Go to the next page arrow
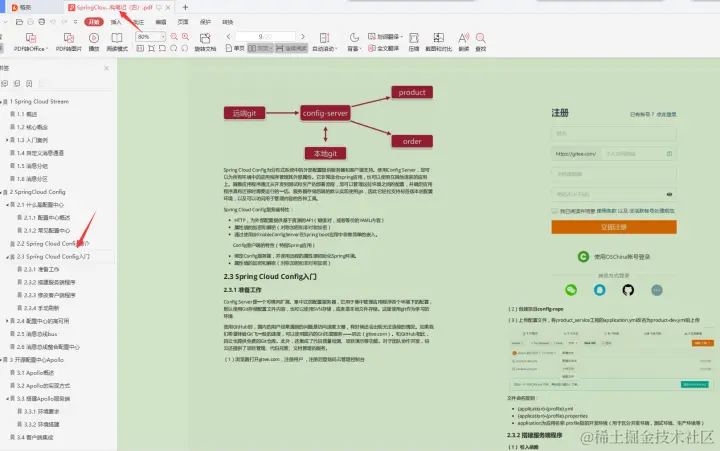720x451 pixels. click(x=303, y=36)
